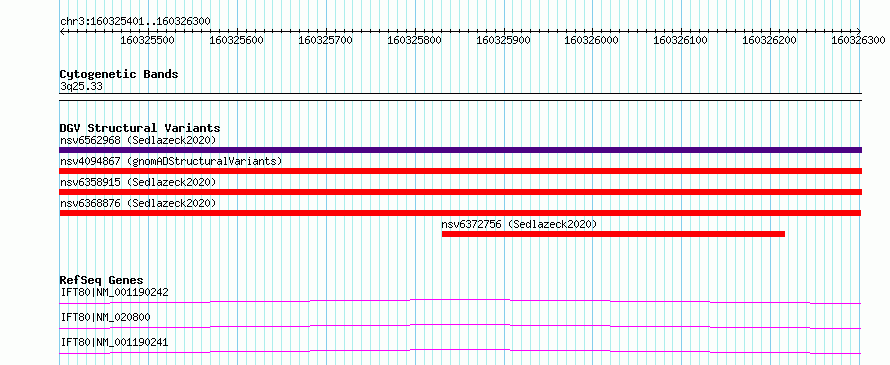Click the short red nsv6372756 variant bar
Image resolution: width=890 pixels, height=365 pixels.
pos(613,234)
